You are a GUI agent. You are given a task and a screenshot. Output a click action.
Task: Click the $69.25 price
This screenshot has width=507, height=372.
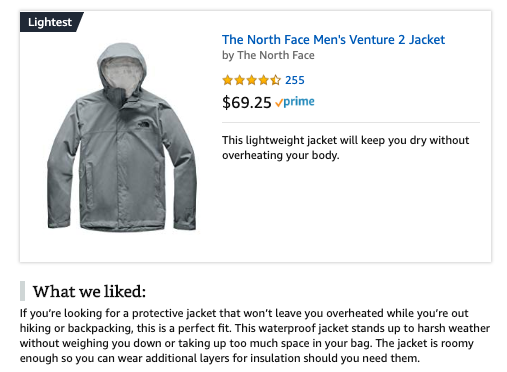(x=247, y=102)
